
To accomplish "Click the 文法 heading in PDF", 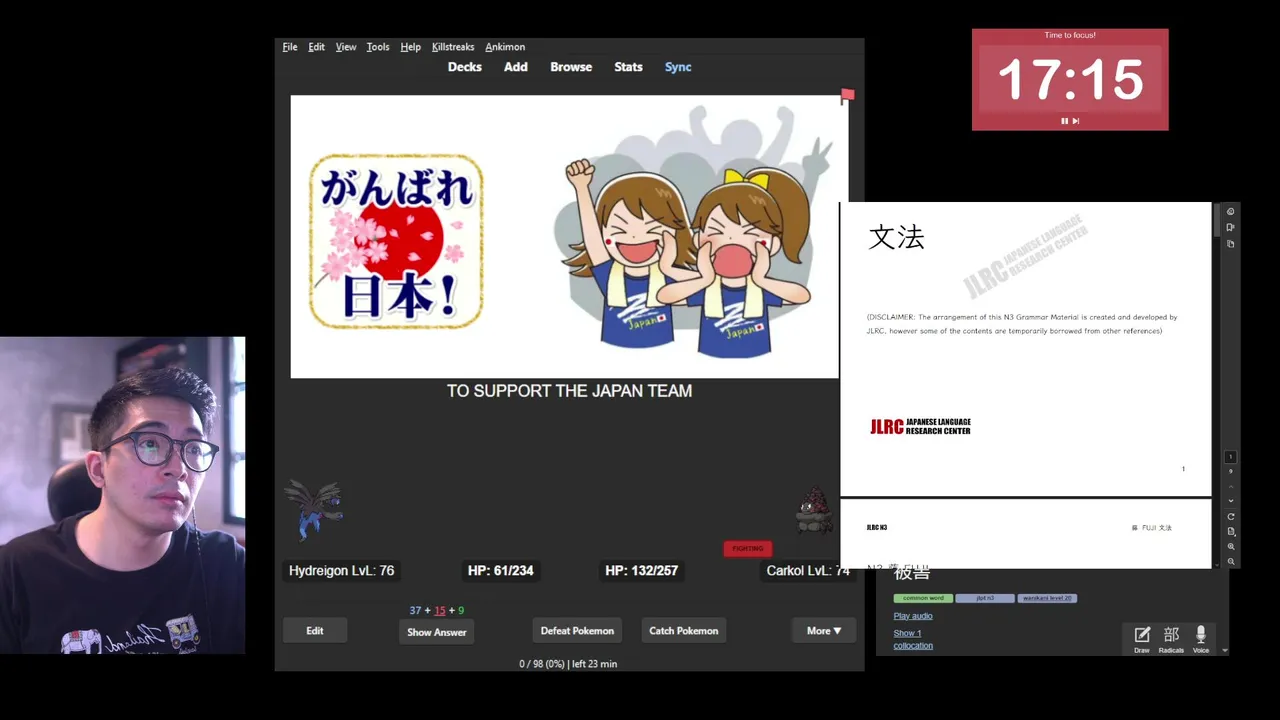I will [x=896, y=237].
